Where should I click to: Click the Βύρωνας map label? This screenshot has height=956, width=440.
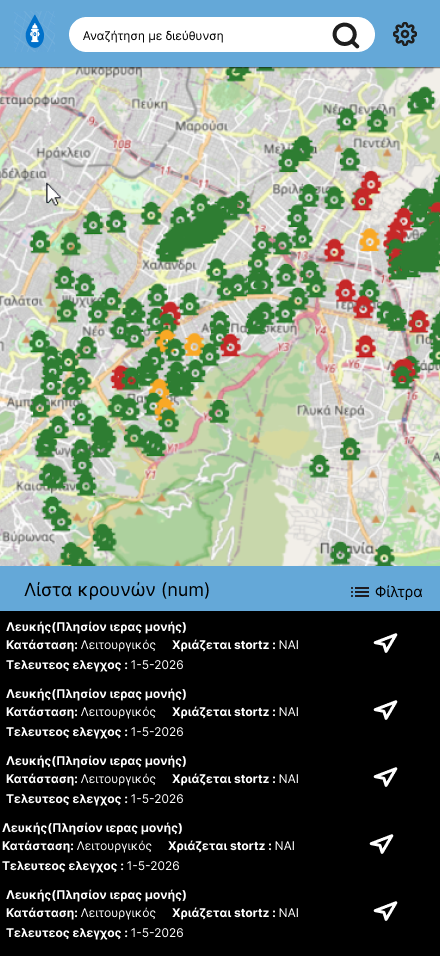pos(29,537)
